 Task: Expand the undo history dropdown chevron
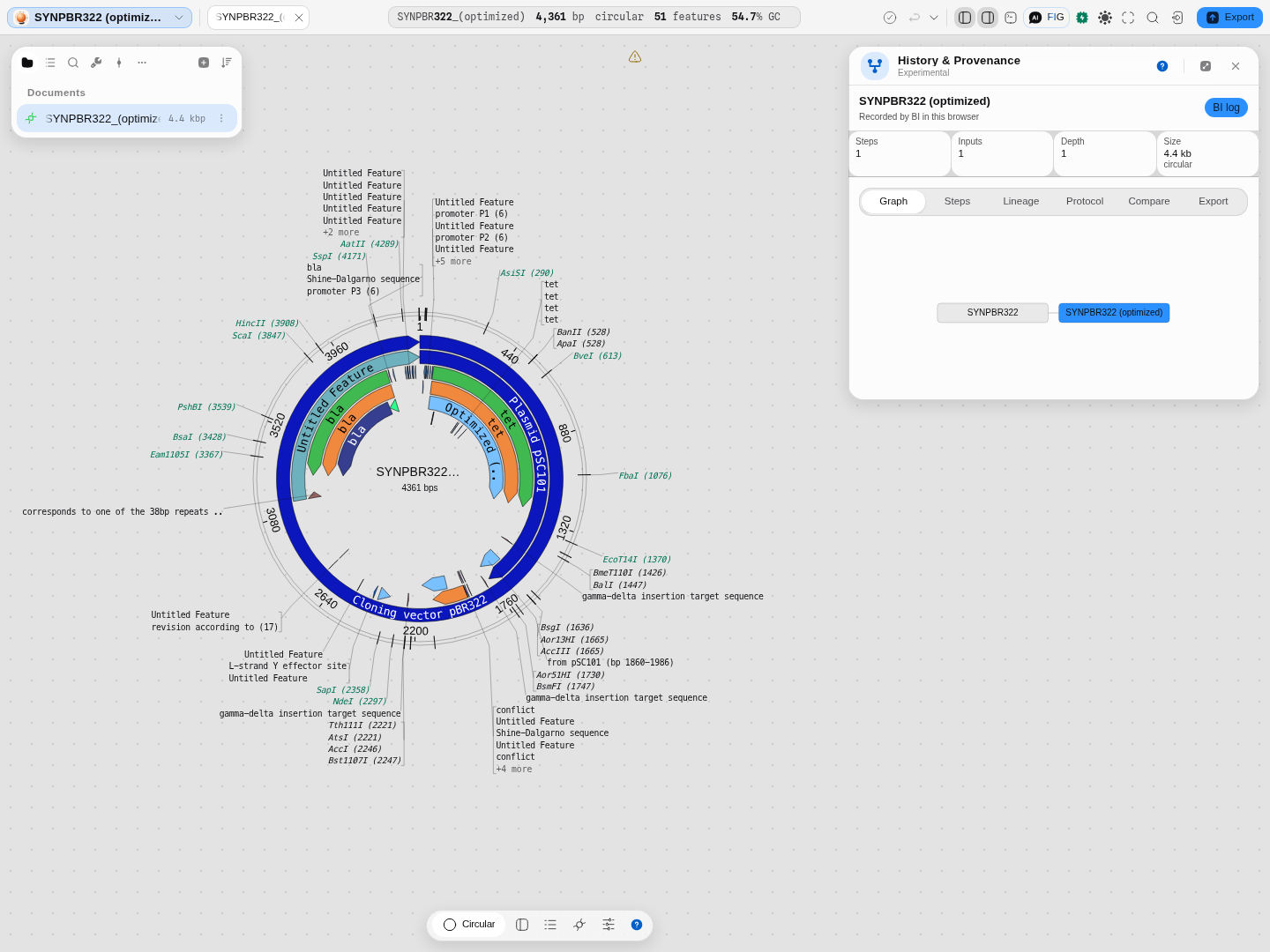point(934,18)
